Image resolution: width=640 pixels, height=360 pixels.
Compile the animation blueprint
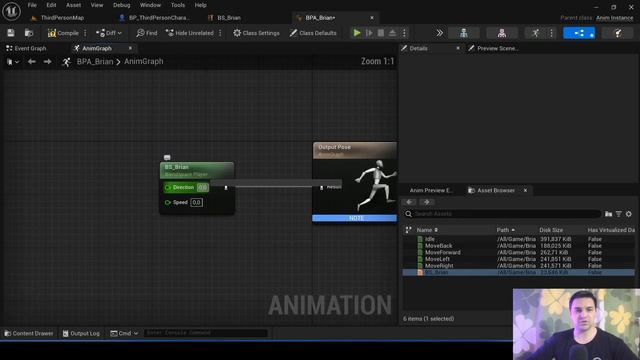63,33
